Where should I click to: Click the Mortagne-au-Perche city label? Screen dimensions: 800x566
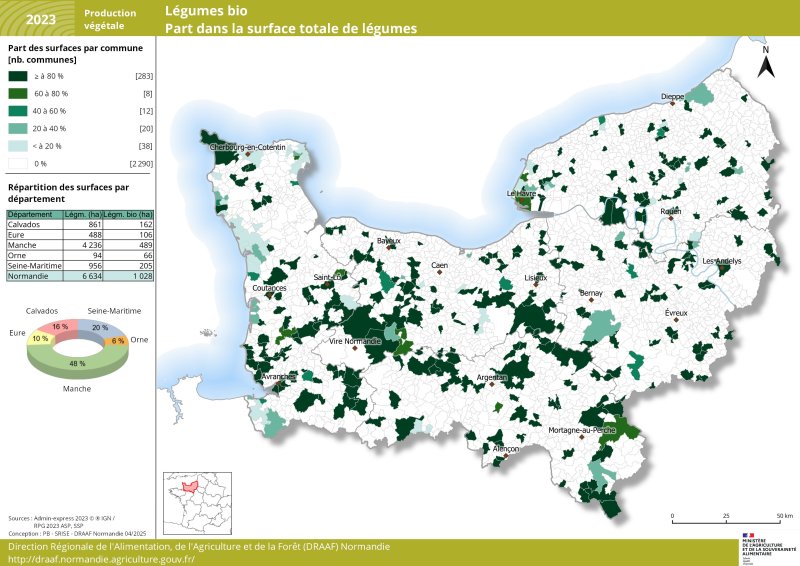tap(582, 430)
